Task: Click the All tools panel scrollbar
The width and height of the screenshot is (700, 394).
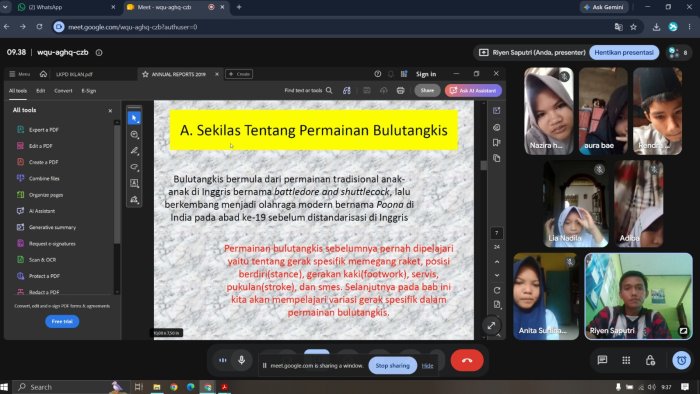Action: click(117, 183)
